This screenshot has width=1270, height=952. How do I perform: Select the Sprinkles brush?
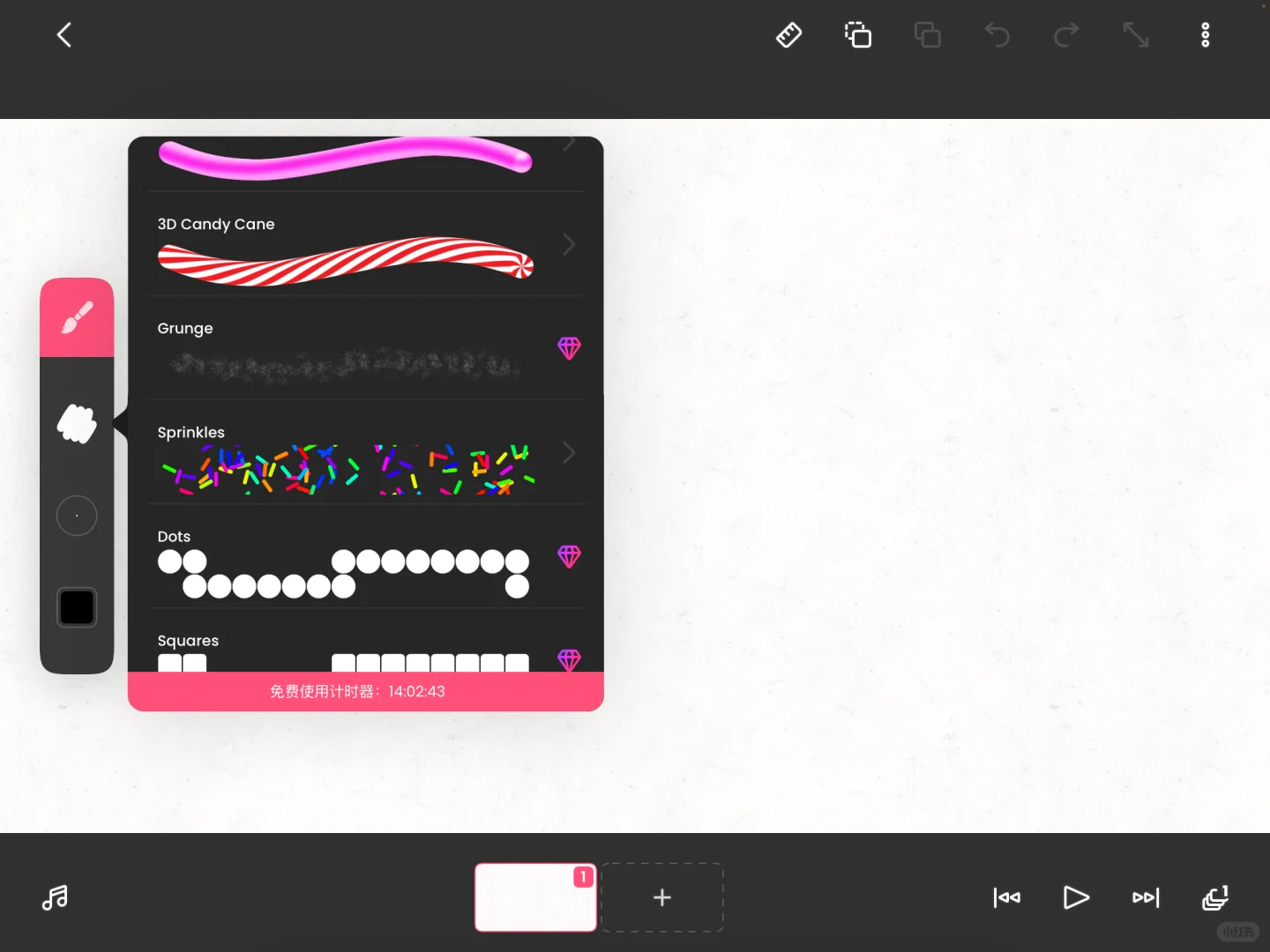tap(366, 452)
